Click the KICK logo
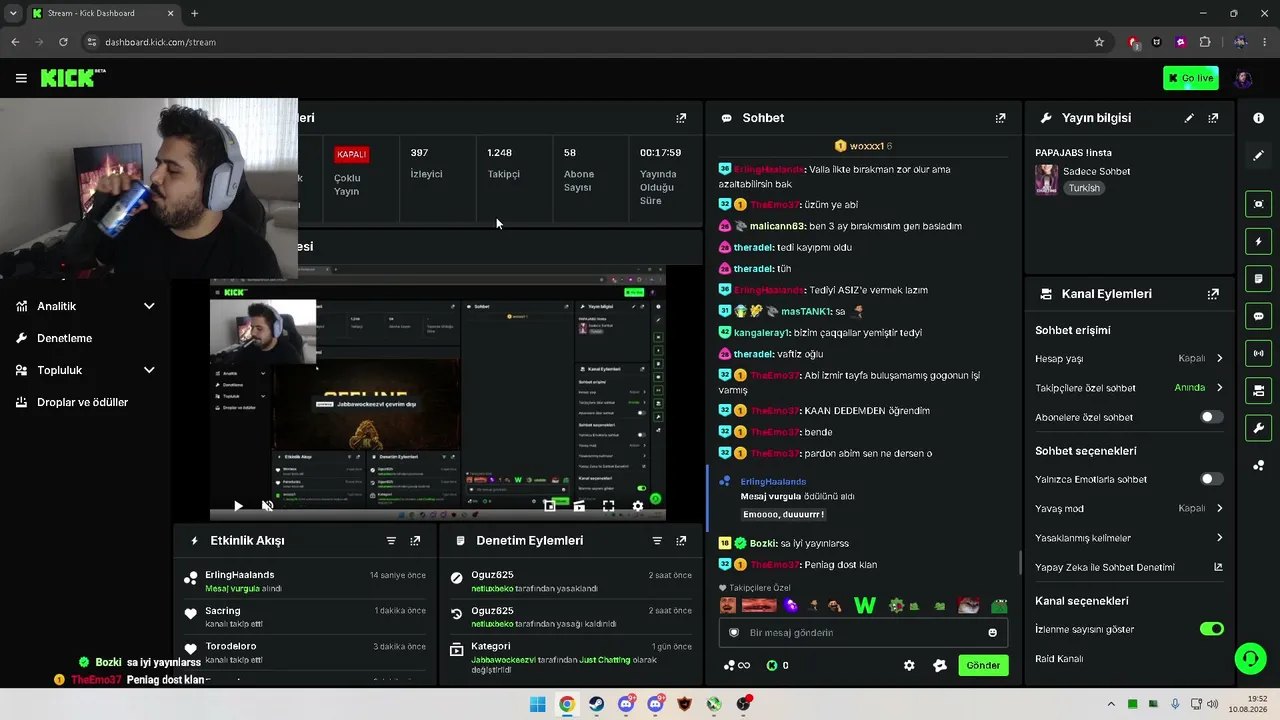The height and width of the screenshot is (720, 1280). click(x=73, y=78)
